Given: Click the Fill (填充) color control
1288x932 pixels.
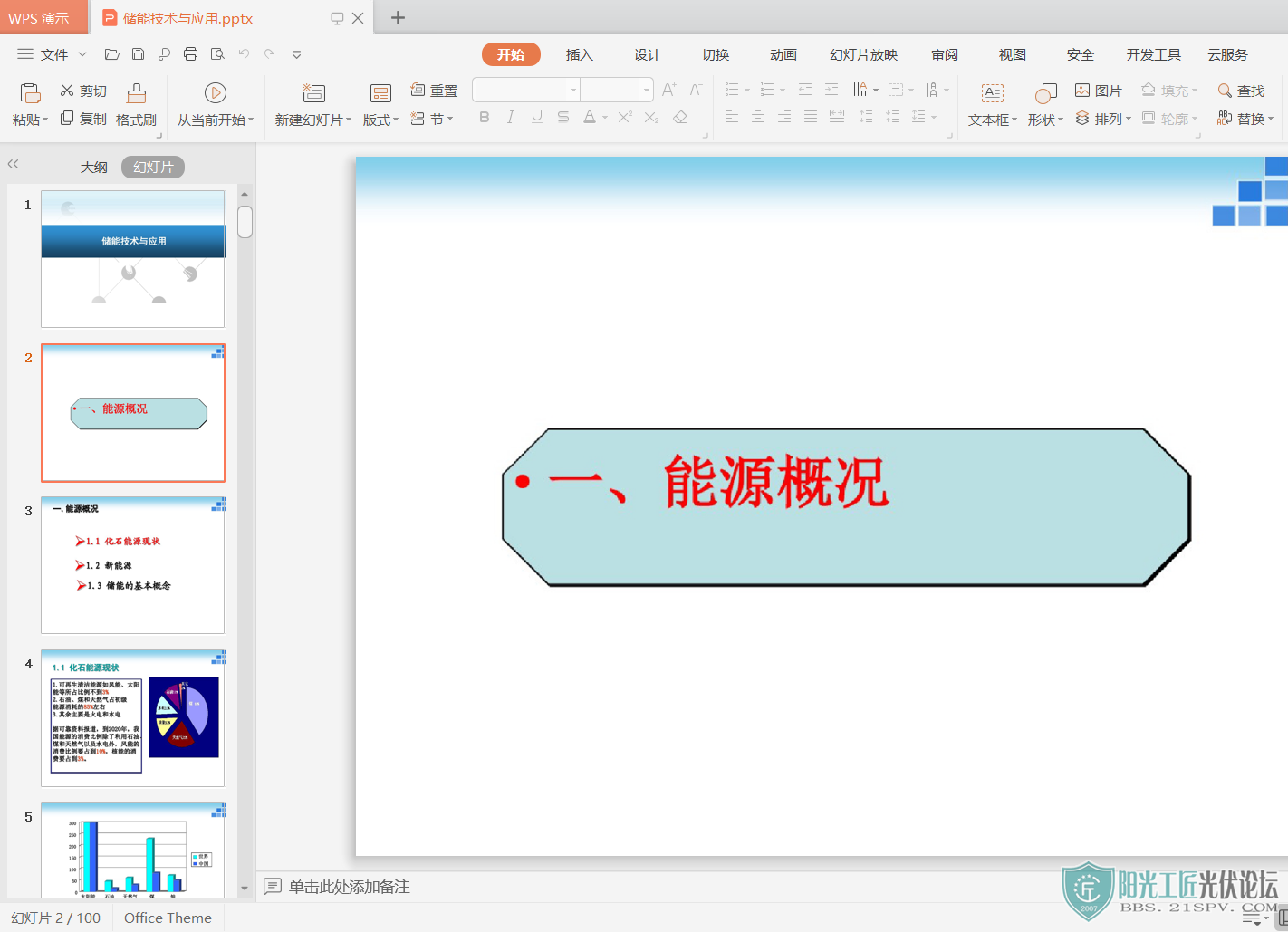Looking at the screenshot, I should click(1169, 91).
